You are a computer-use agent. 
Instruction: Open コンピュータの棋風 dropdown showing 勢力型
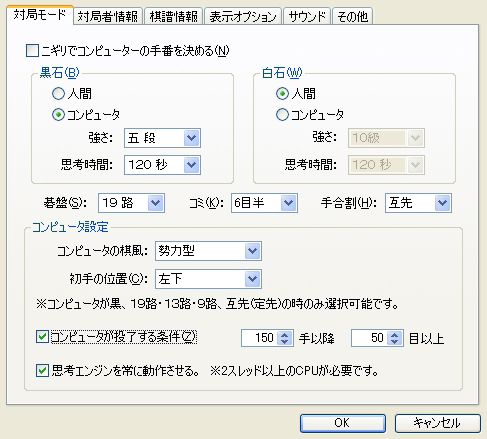coord(208,251)
